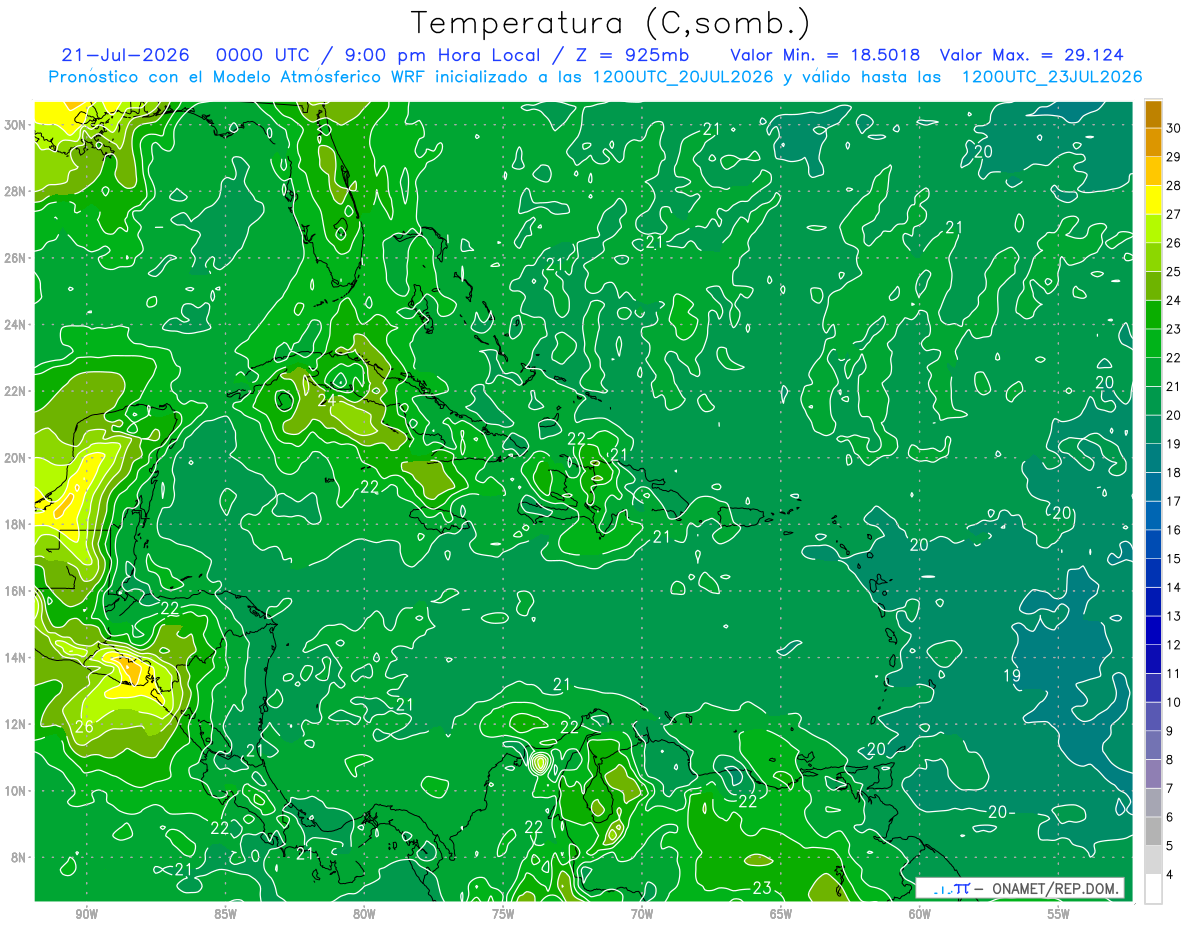Click the "10N" latitude axis label
This screenshot has width=1200, height=927.
pos(15,791)
